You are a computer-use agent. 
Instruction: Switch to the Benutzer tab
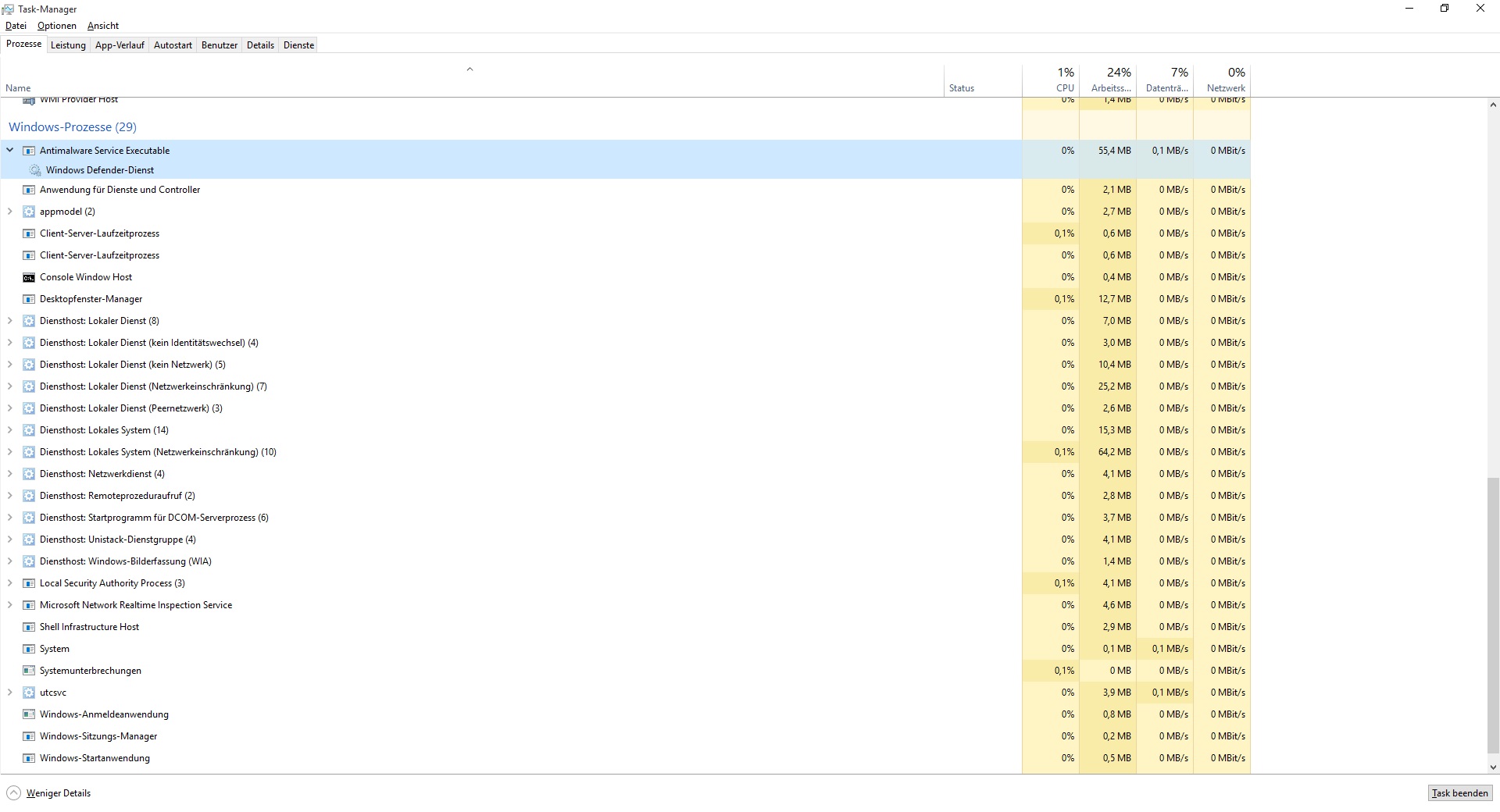point(220,45)
